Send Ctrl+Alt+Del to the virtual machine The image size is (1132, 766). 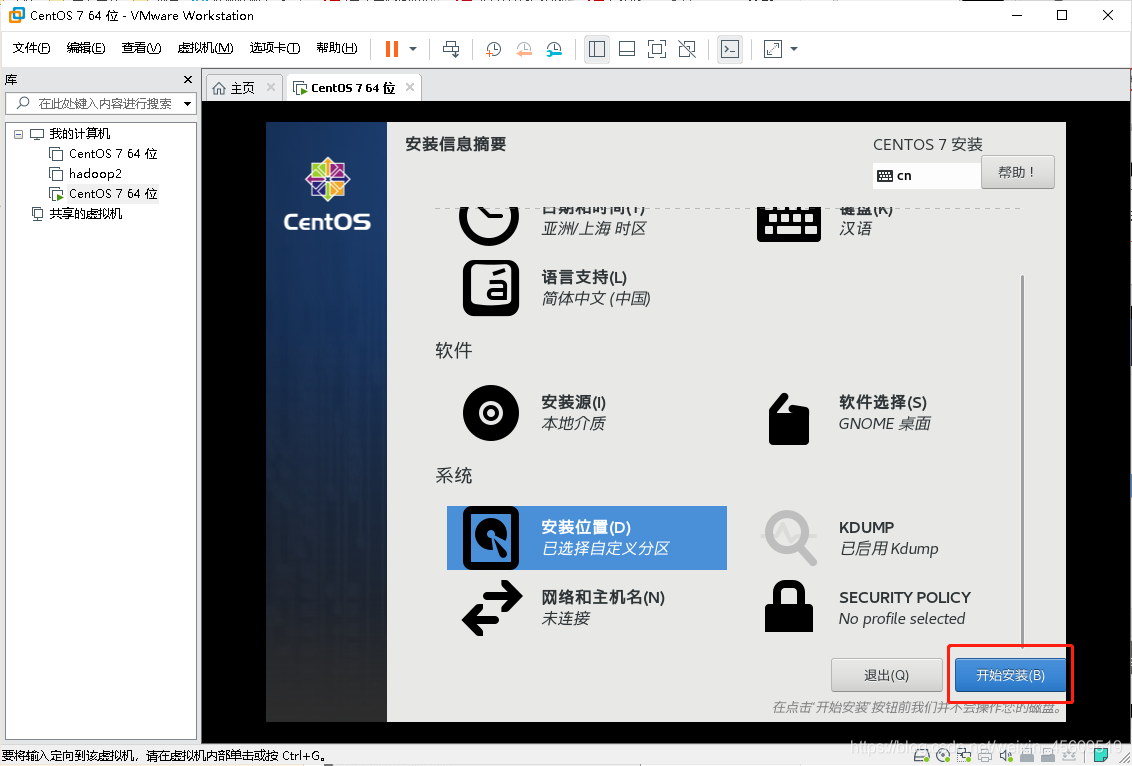click(x=451, y=49)
